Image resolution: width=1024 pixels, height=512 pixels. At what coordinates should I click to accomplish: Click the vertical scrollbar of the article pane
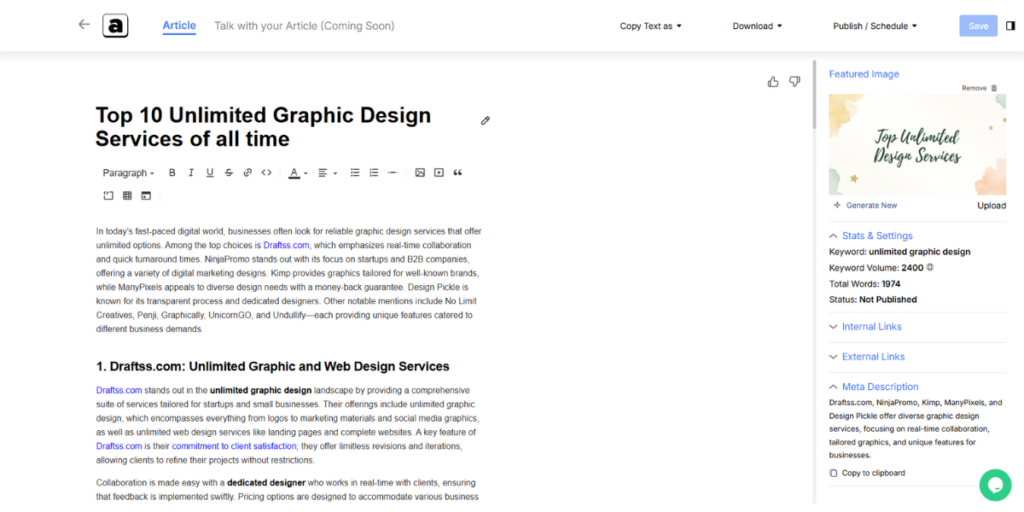tap(814, 95)
